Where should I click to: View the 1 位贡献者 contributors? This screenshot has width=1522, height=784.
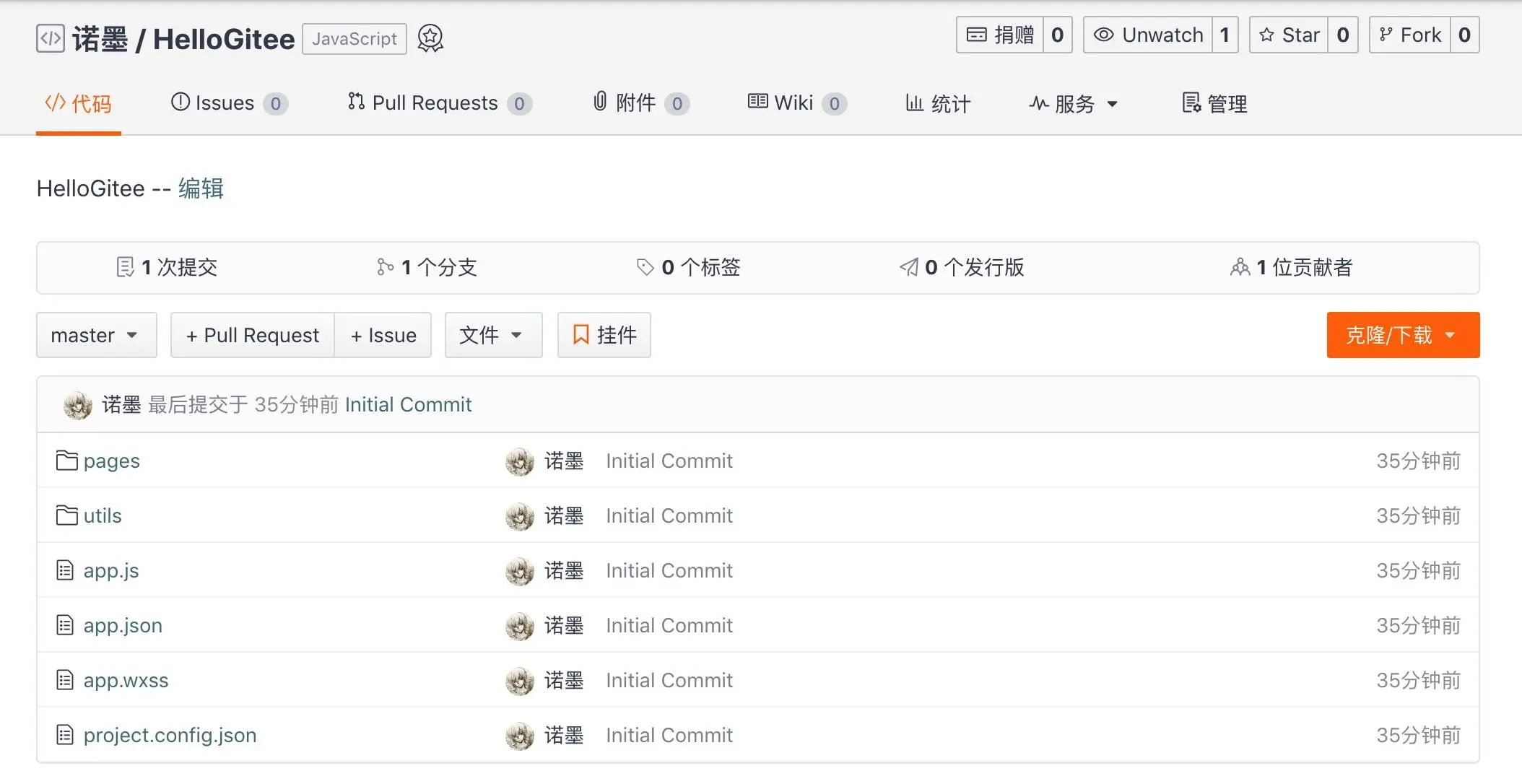coord(1291,267)
